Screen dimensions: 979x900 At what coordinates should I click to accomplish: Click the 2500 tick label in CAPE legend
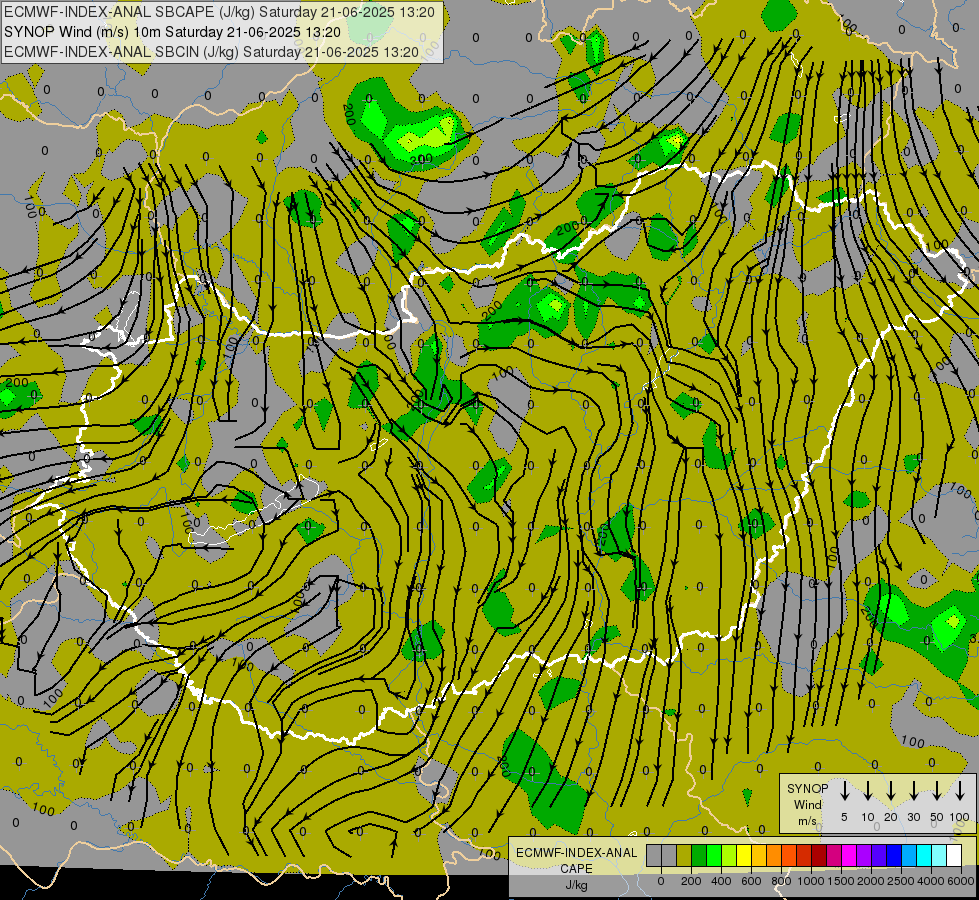(901, 881)
